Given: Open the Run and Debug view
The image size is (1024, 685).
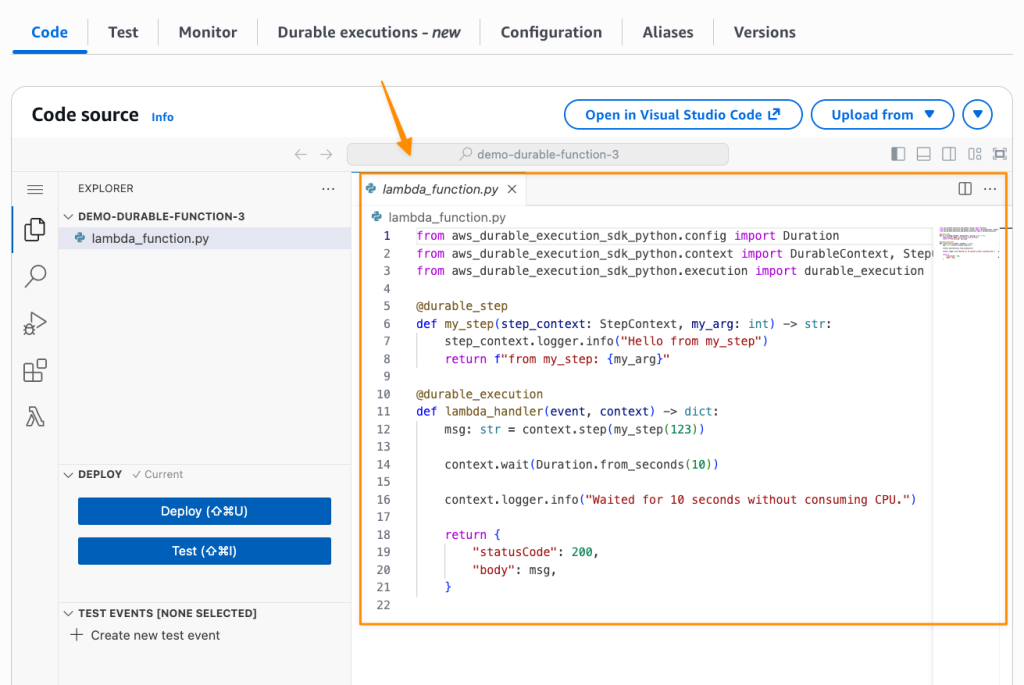Looking at the screenshot, I should (x=34, y=323).
